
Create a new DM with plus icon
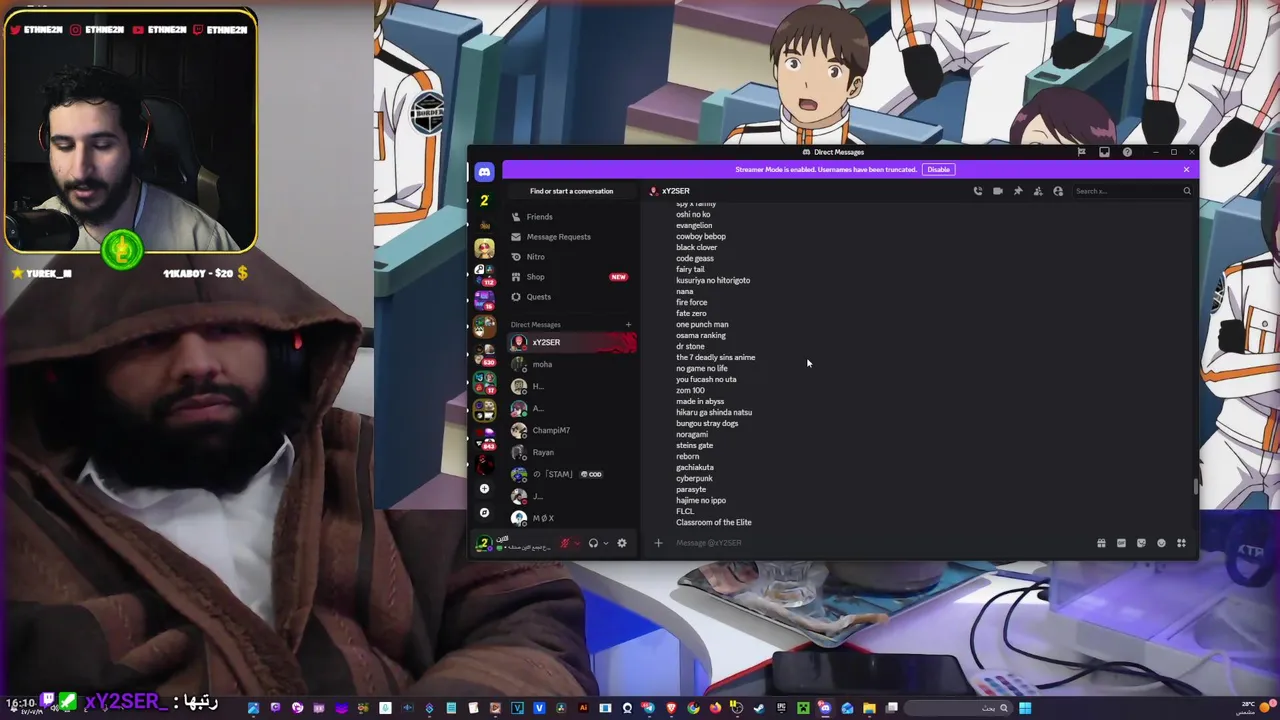pyautogui.click(x=628, y=324)
